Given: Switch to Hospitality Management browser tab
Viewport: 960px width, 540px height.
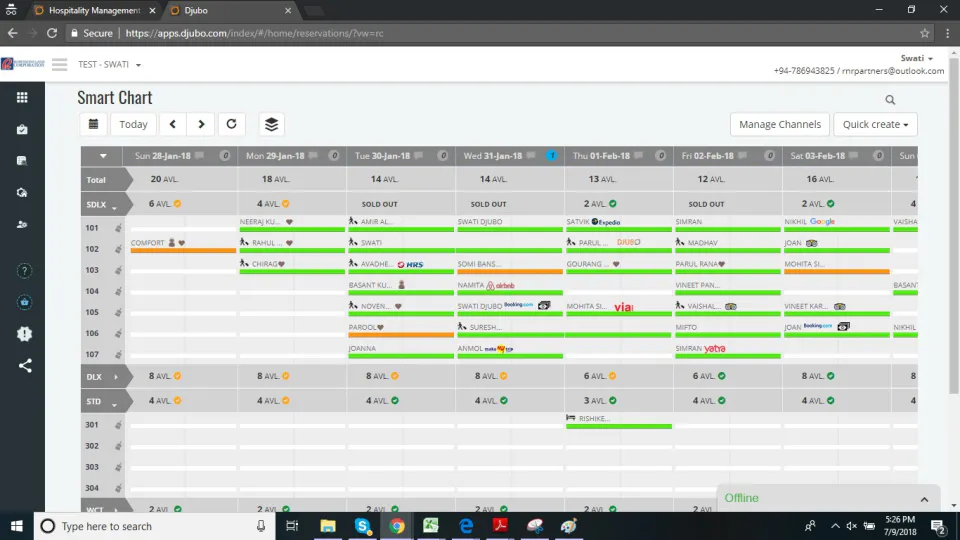Looking at the screenshot, I should pyautogui.click(x=94, y=10).
